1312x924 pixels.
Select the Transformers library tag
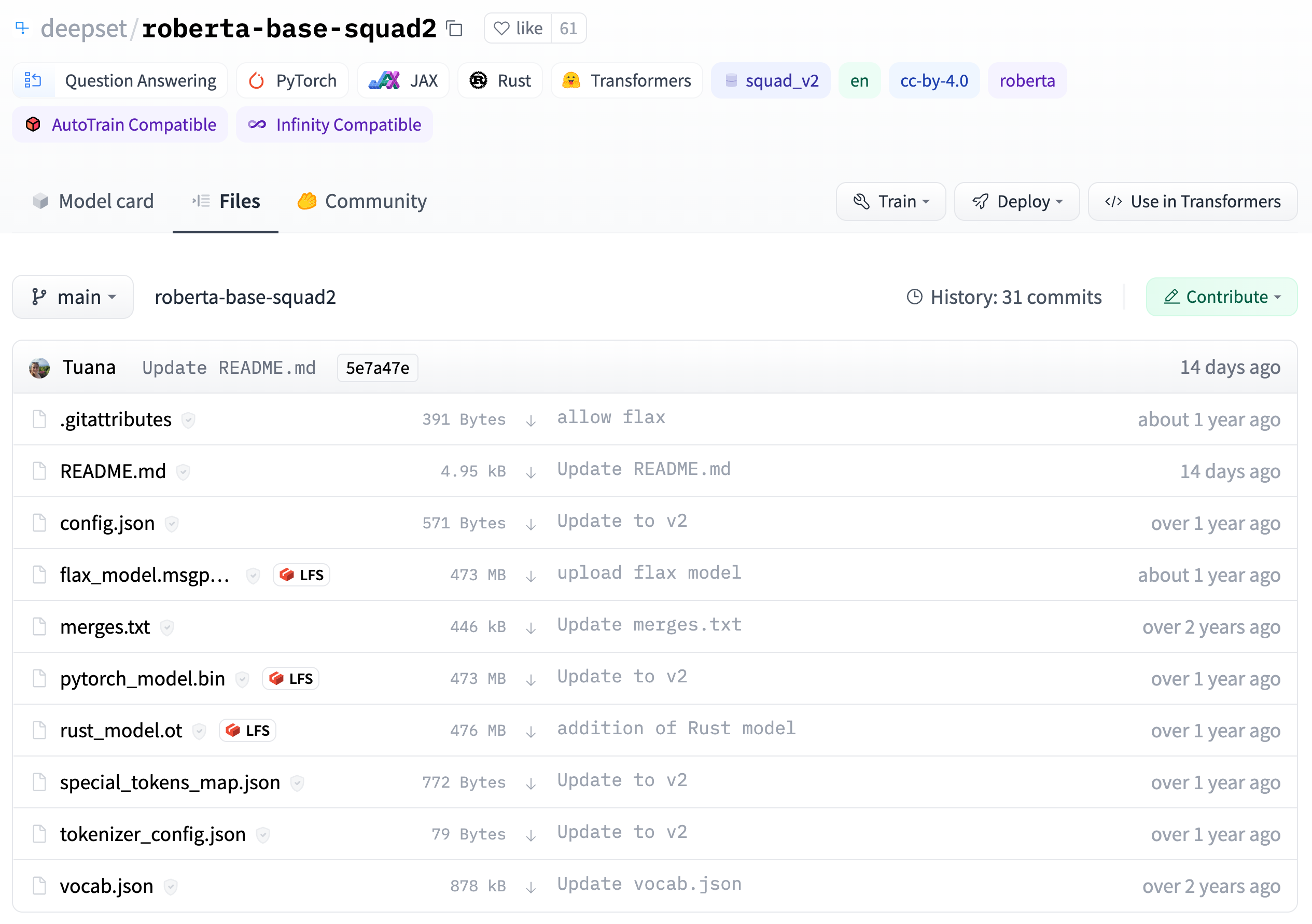coord(627,80)
